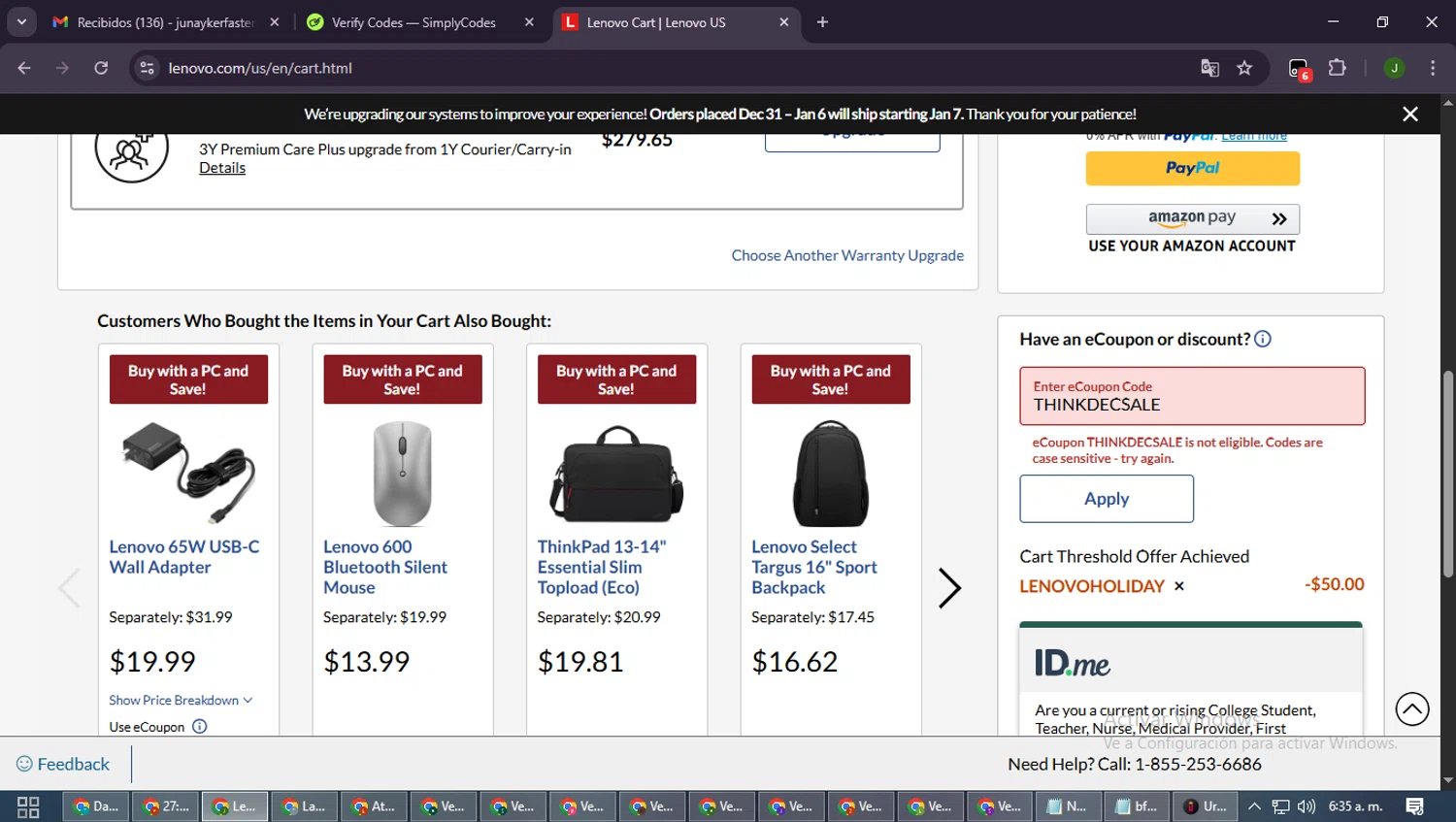Screen dimensions: 1456x822
Task: Open Windows notification center icon
Action: click(1414, 806)
